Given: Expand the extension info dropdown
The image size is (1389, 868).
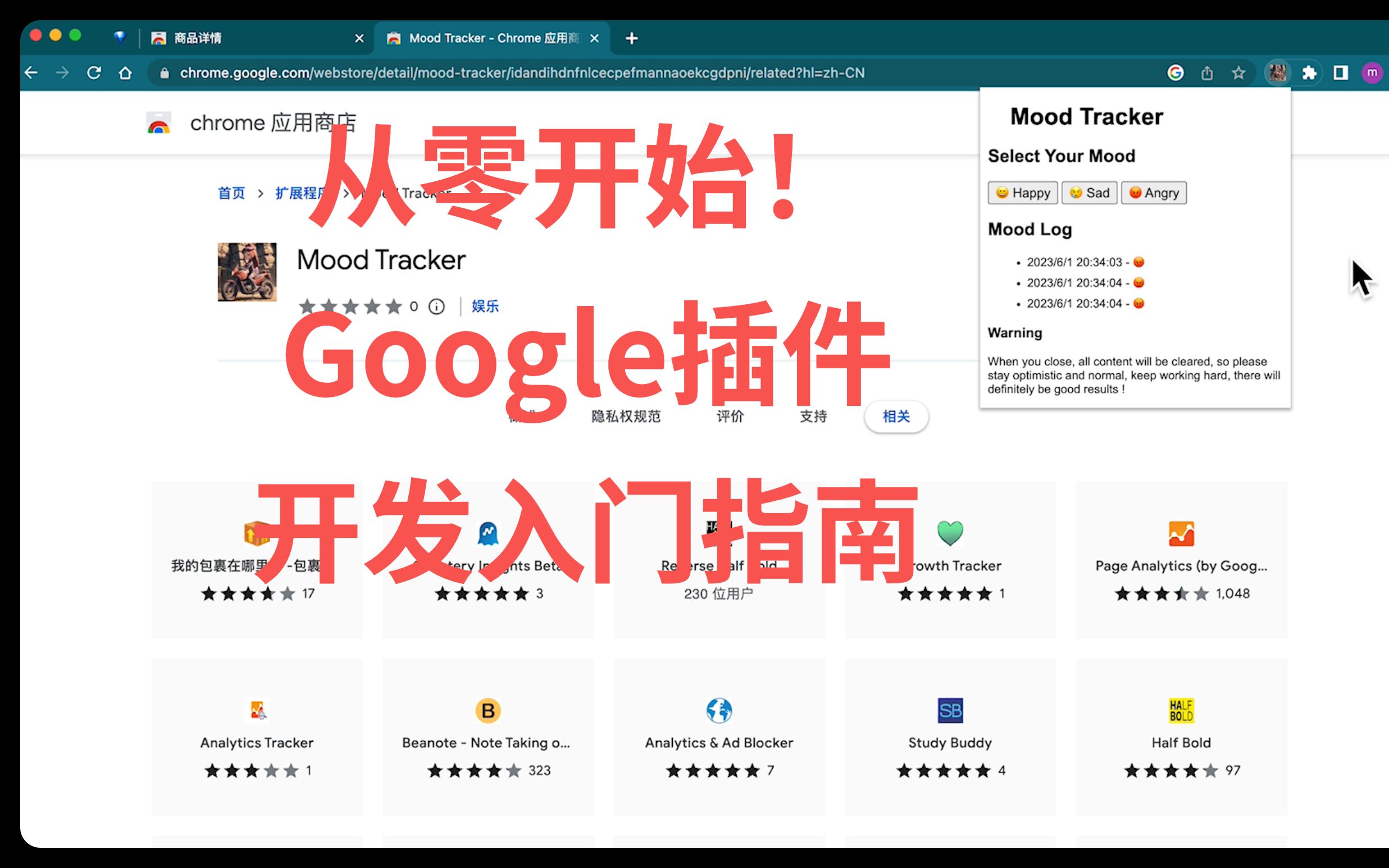Looking at the screenshot, I should pyautogui.click(x=436, y=306).
